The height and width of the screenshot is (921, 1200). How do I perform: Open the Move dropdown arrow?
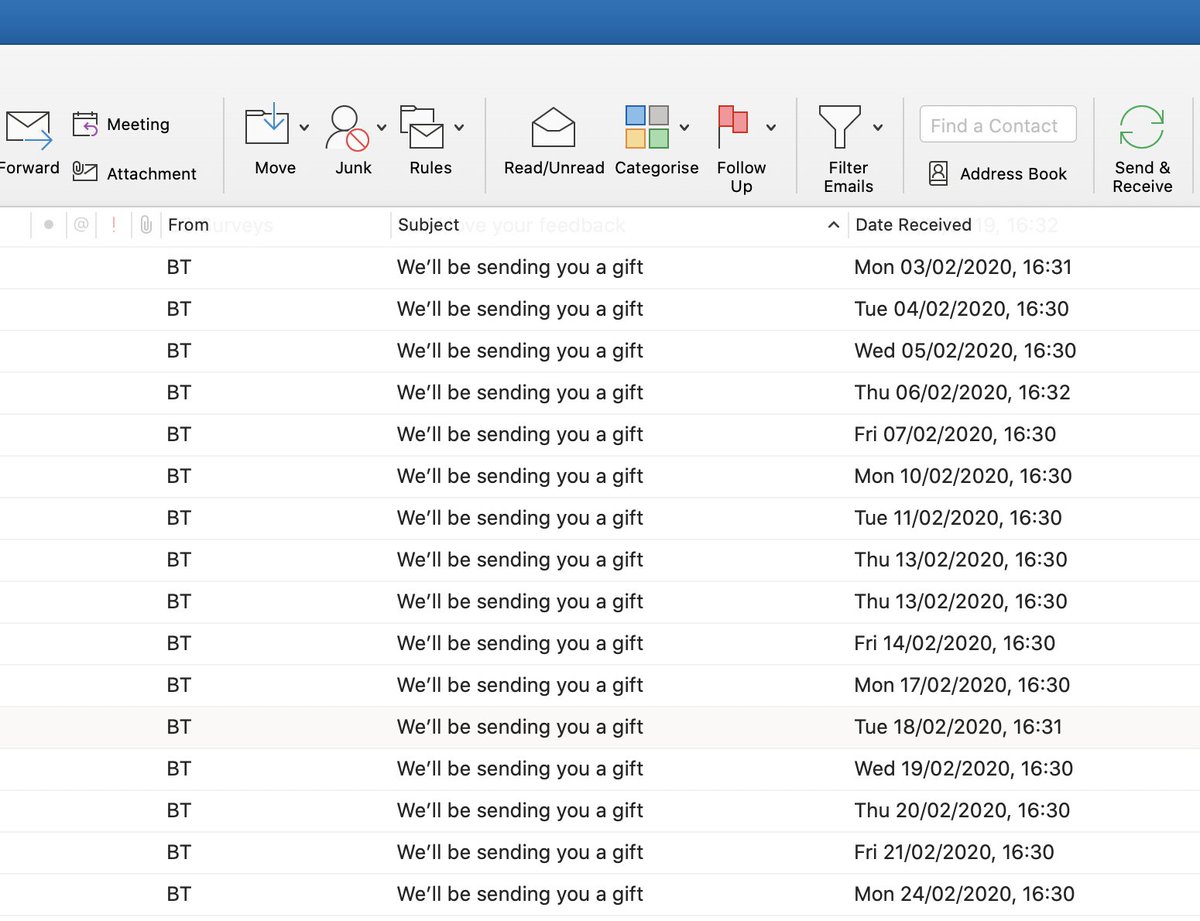pos(304,128)
